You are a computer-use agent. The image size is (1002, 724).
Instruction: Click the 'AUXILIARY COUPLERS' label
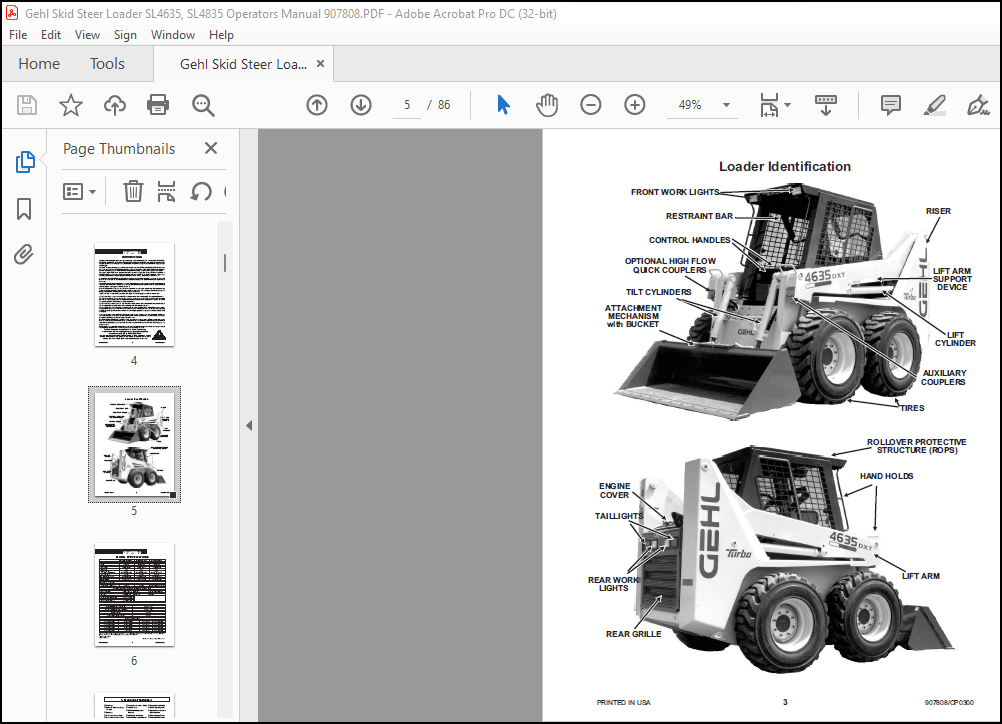[943, 378]
